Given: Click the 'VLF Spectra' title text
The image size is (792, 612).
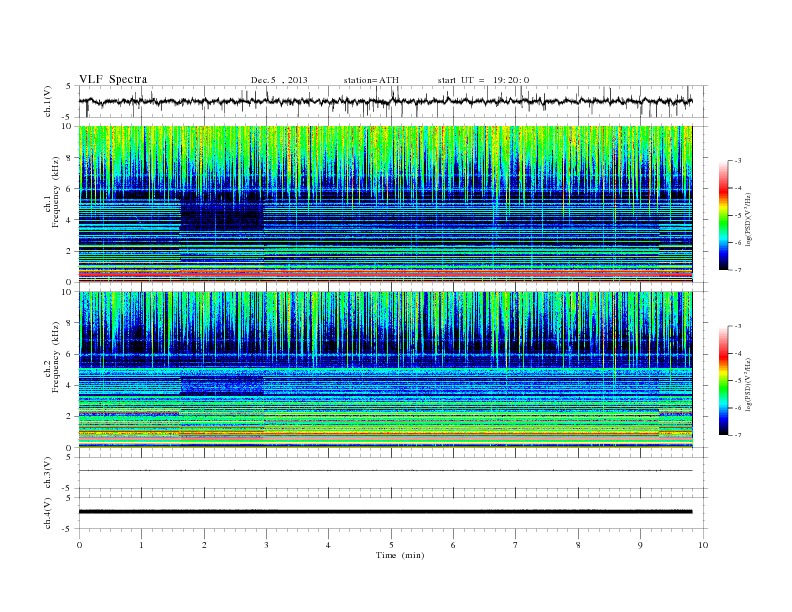Looking at the screenshot, I should pyautogui.click(x=113, y=79).
